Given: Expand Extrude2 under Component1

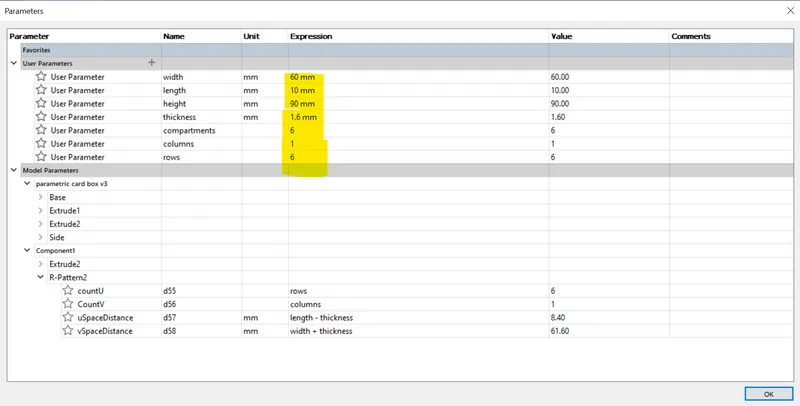Looking at the screenshot, I should [40, 264].
